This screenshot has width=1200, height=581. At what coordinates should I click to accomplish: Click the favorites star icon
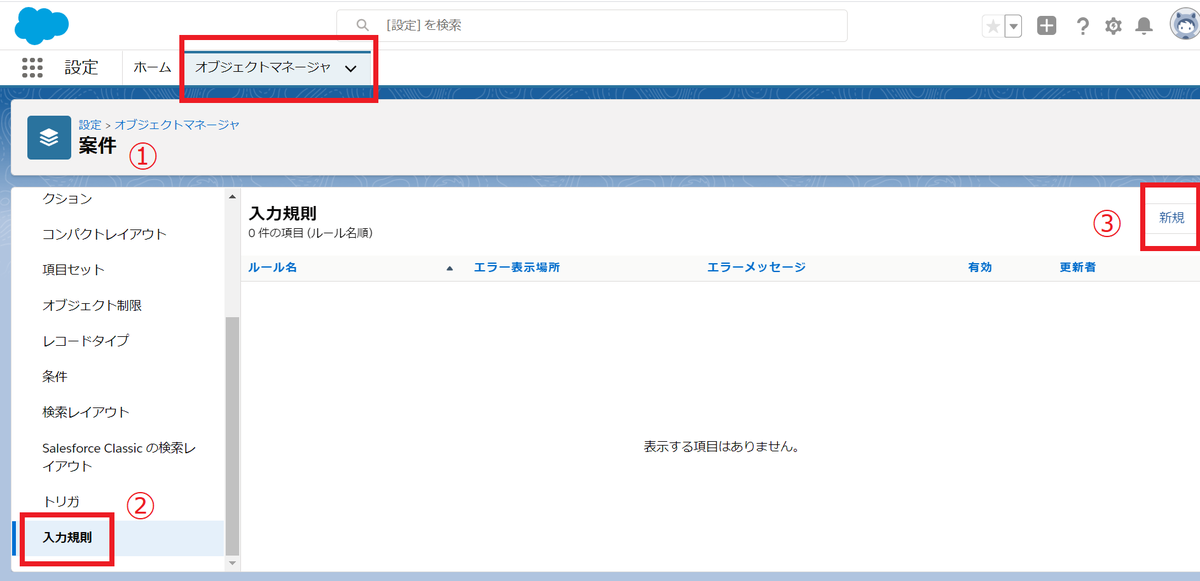point(993,27)
